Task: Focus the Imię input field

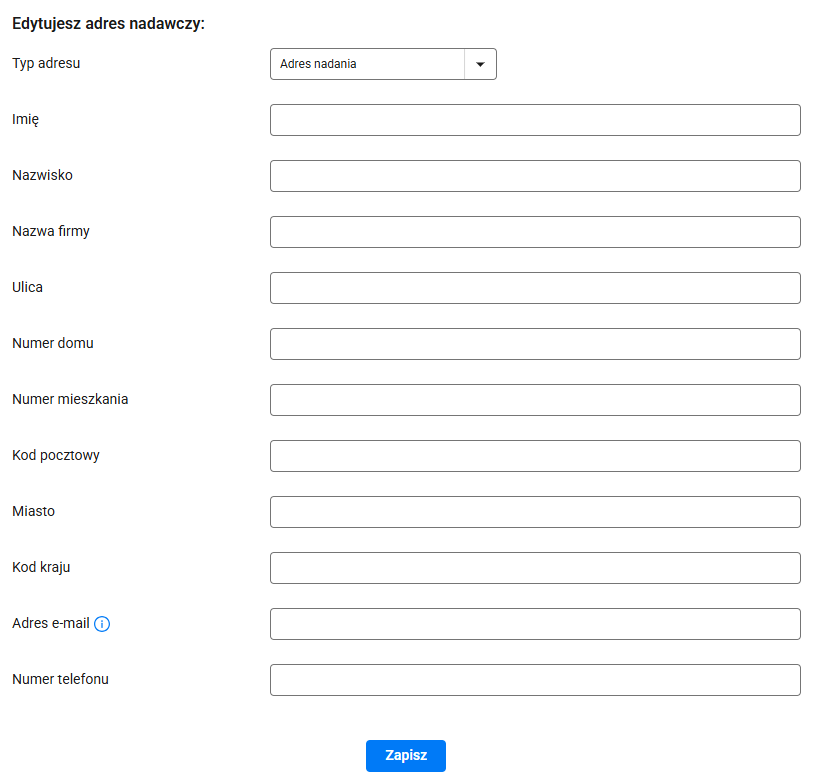Action: [535, 120]
